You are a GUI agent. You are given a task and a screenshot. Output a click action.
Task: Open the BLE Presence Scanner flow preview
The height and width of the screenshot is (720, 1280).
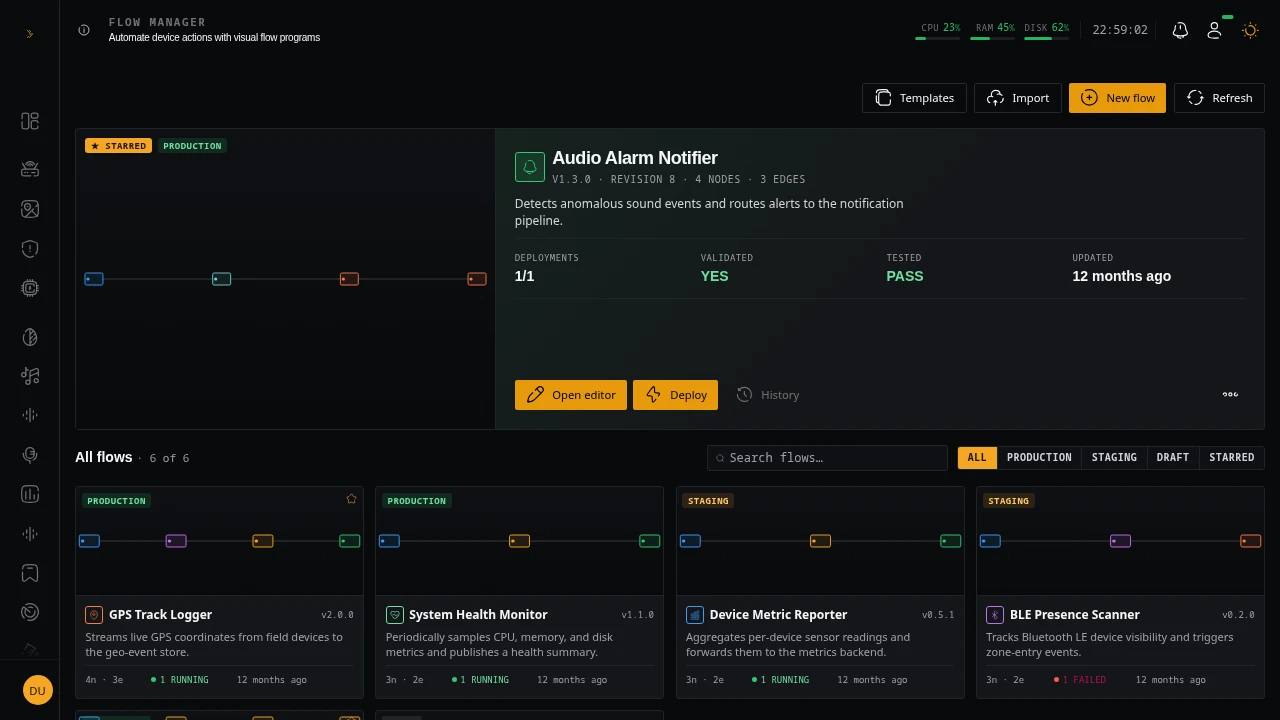pos(1120,541)
